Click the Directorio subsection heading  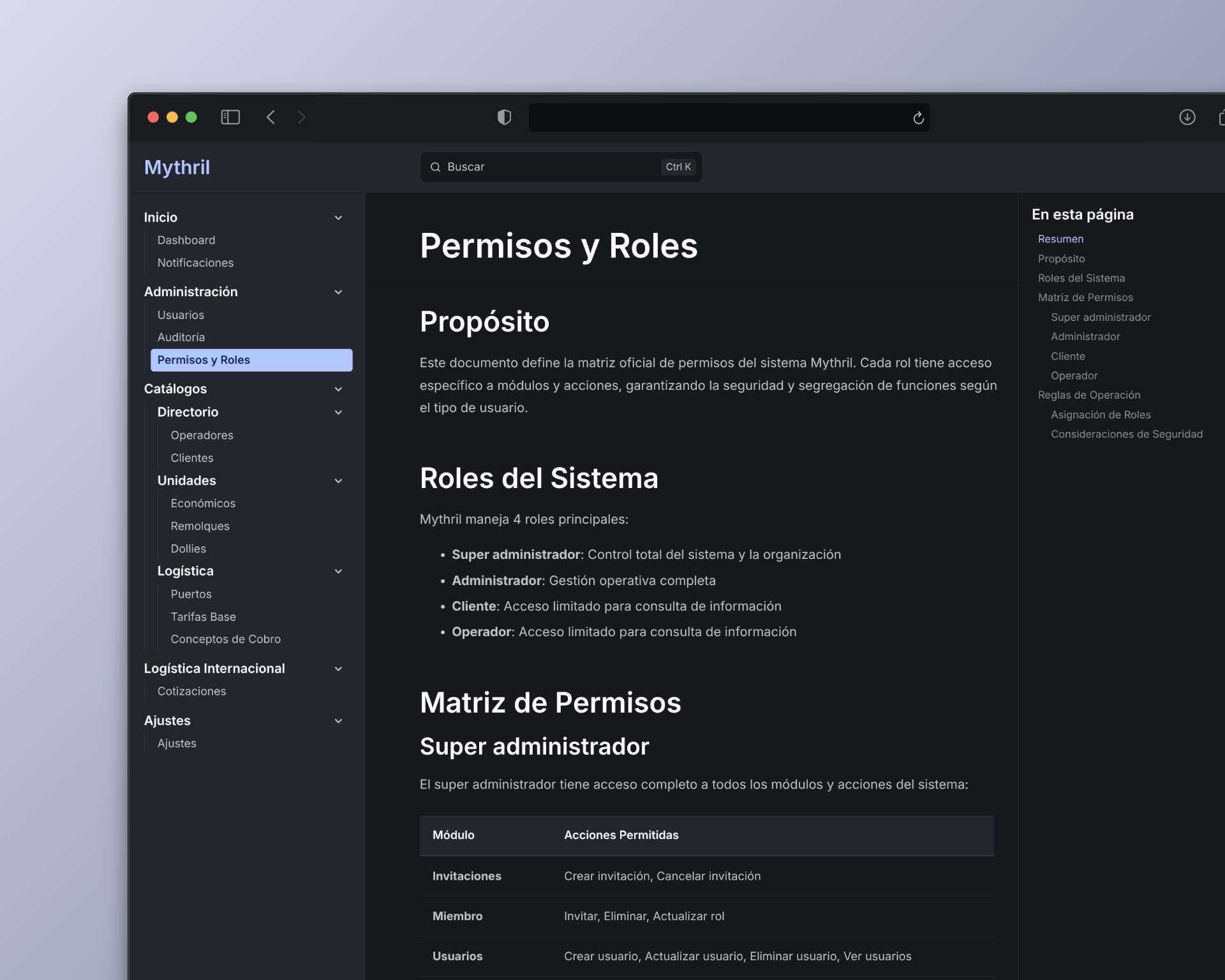point(188,412)
